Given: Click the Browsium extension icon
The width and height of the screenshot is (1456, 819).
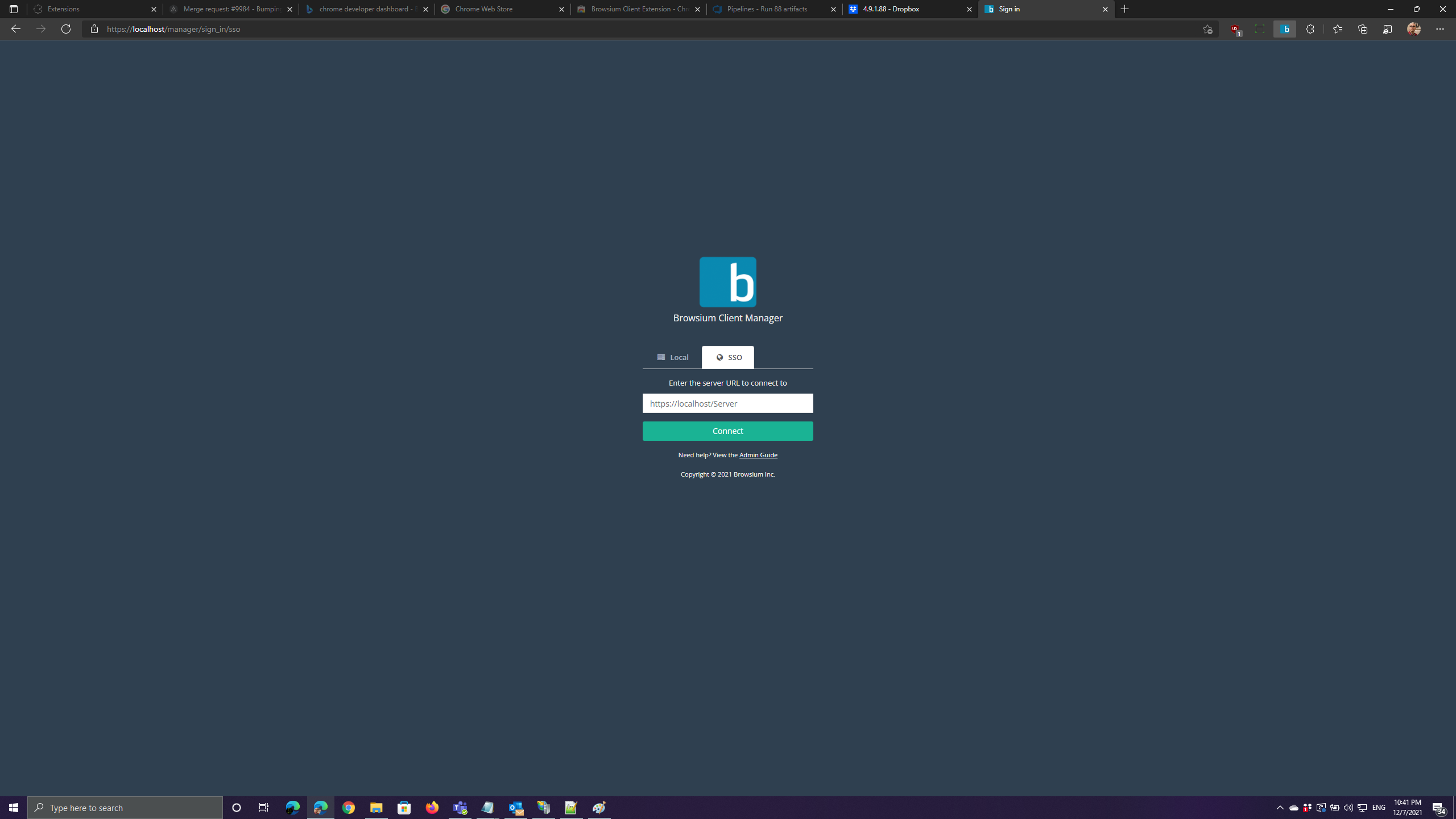Looking at the screenshot, I should (x=1285, y=28).
